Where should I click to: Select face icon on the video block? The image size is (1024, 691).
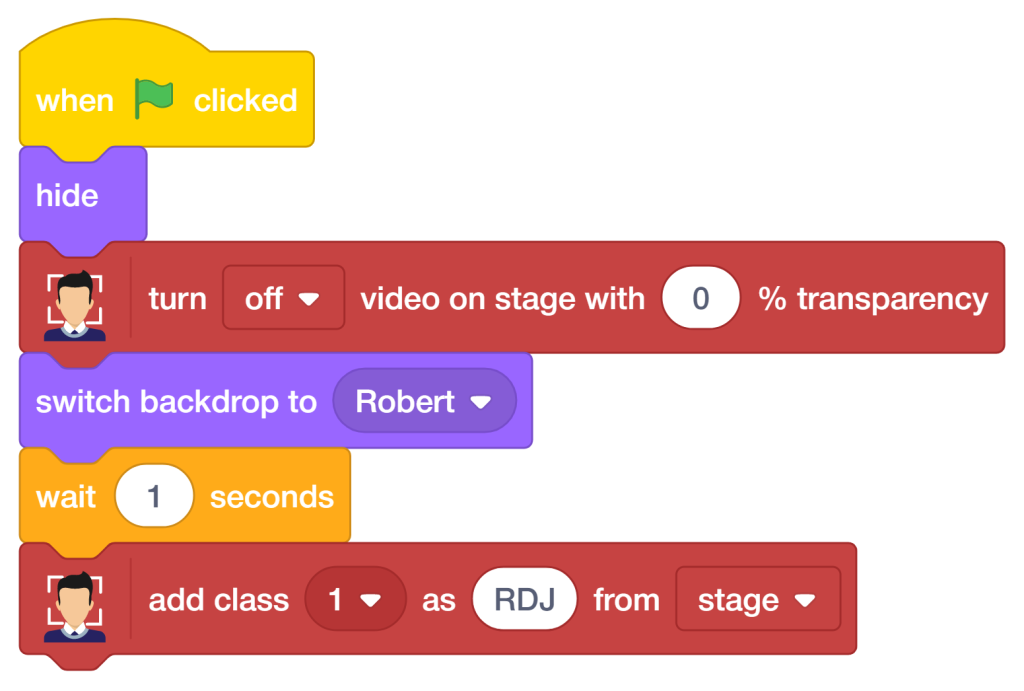(x=74, y=305)
